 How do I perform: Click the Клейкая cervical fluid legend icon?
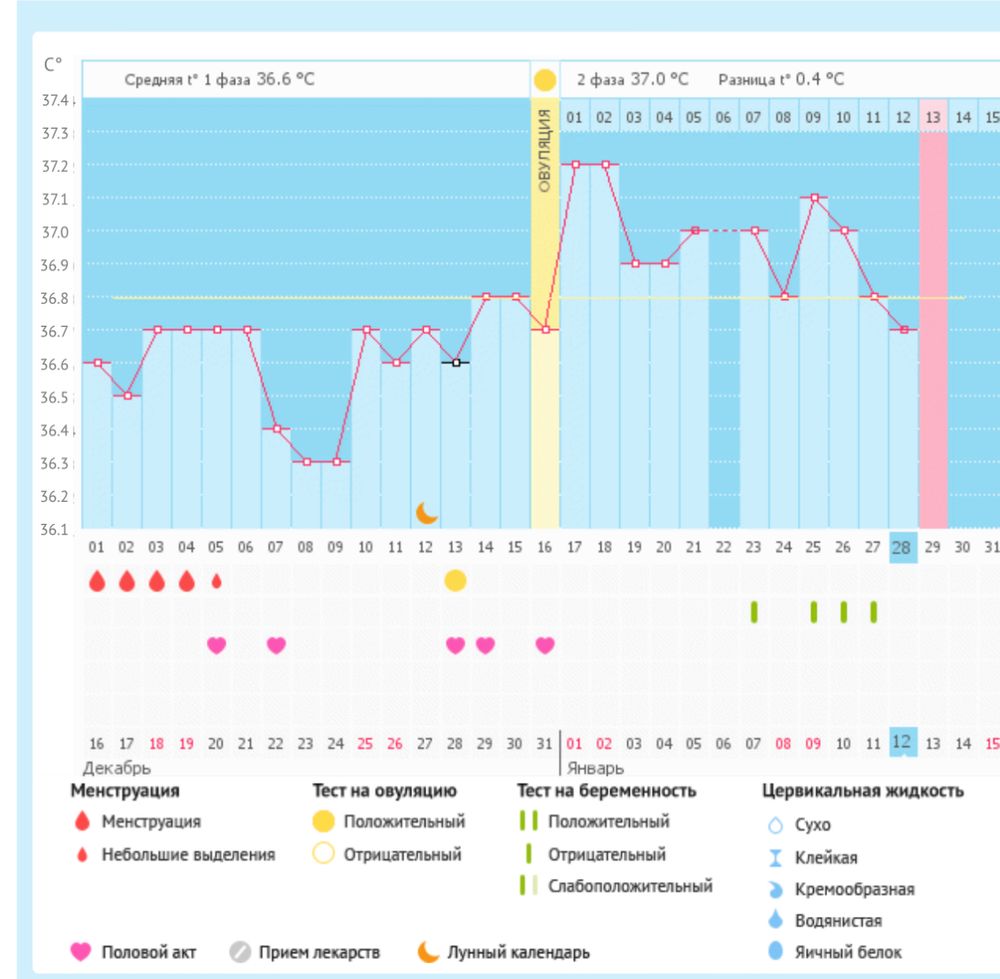[x=776, y=857]
